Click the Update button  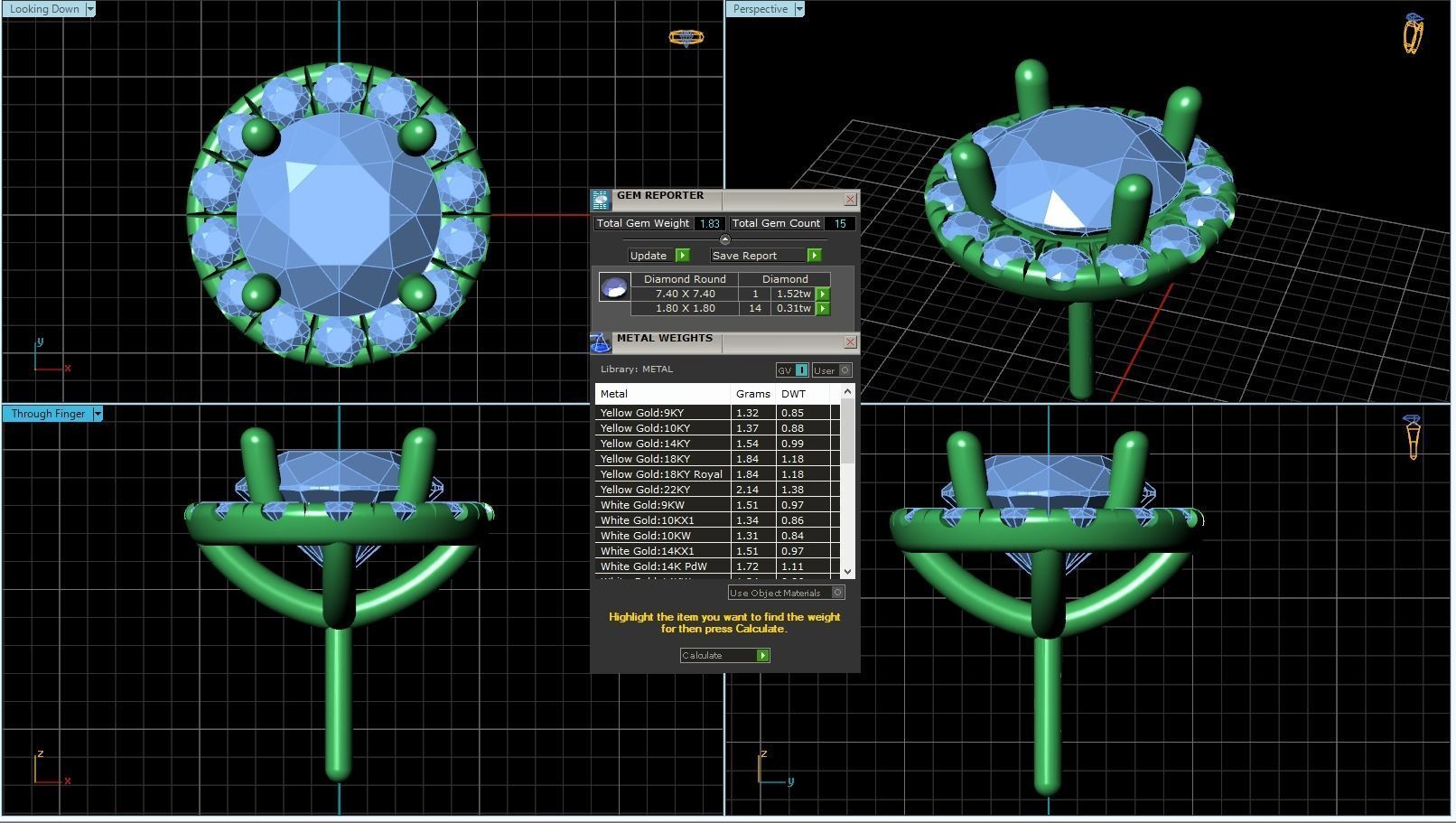658,256
